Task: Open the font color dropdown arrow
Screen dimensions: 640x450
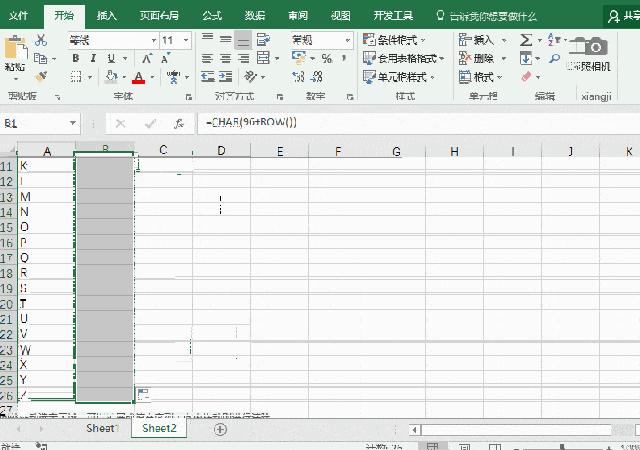Action: (x=153, y=77)
